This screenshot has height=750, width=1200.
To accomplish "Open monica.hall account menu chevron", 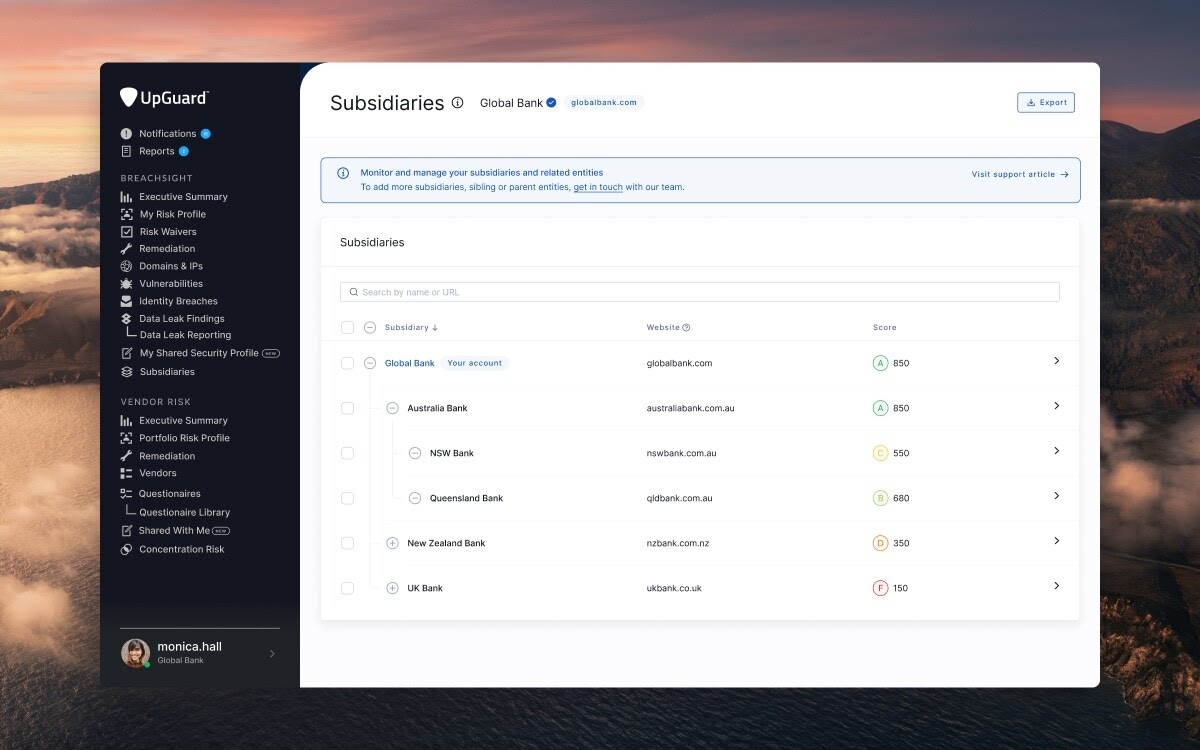I will tap(272, 654).
